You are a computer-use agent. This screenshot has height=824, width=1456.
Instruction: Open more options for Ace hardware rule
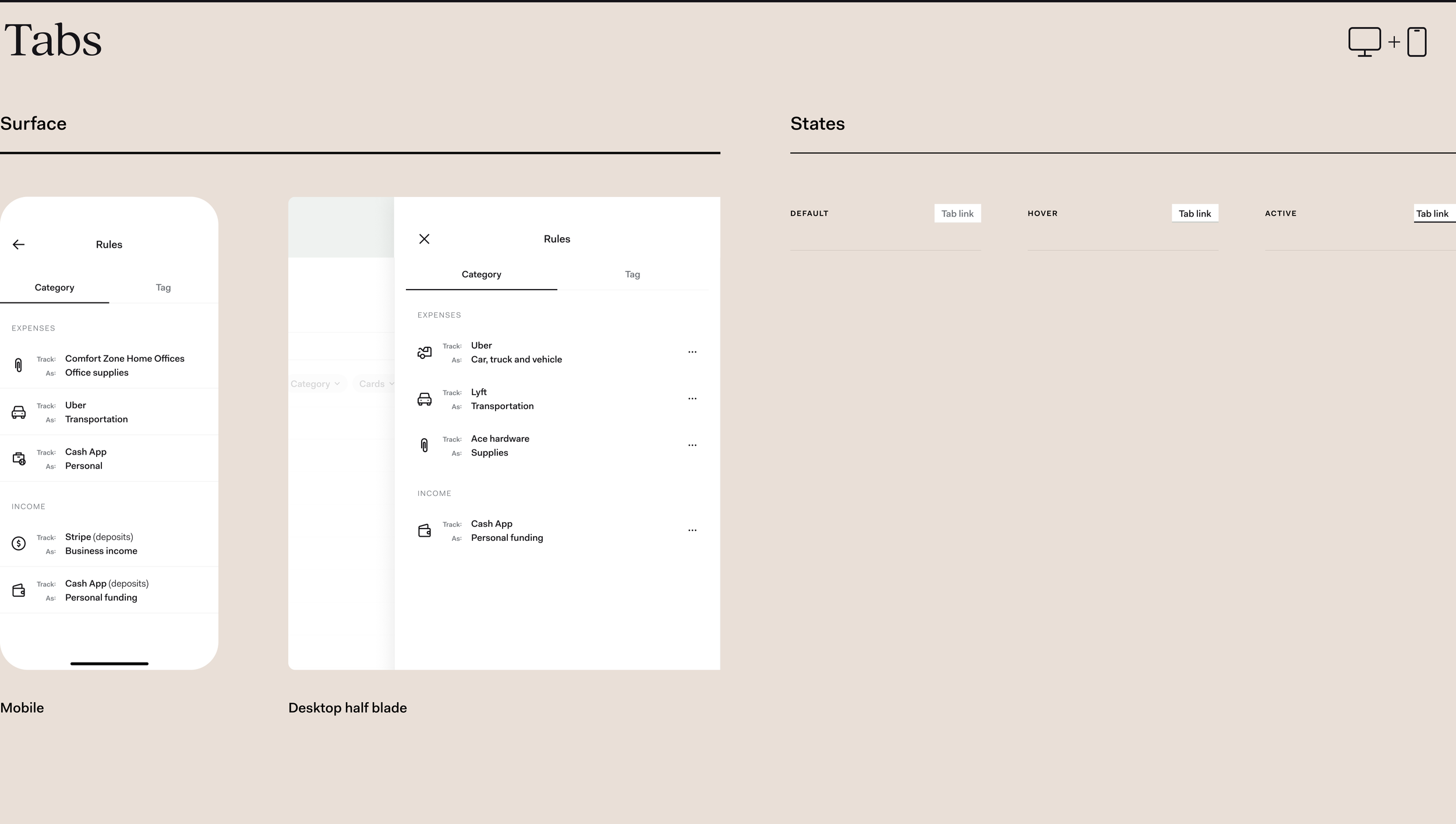[x=692, y=445]
